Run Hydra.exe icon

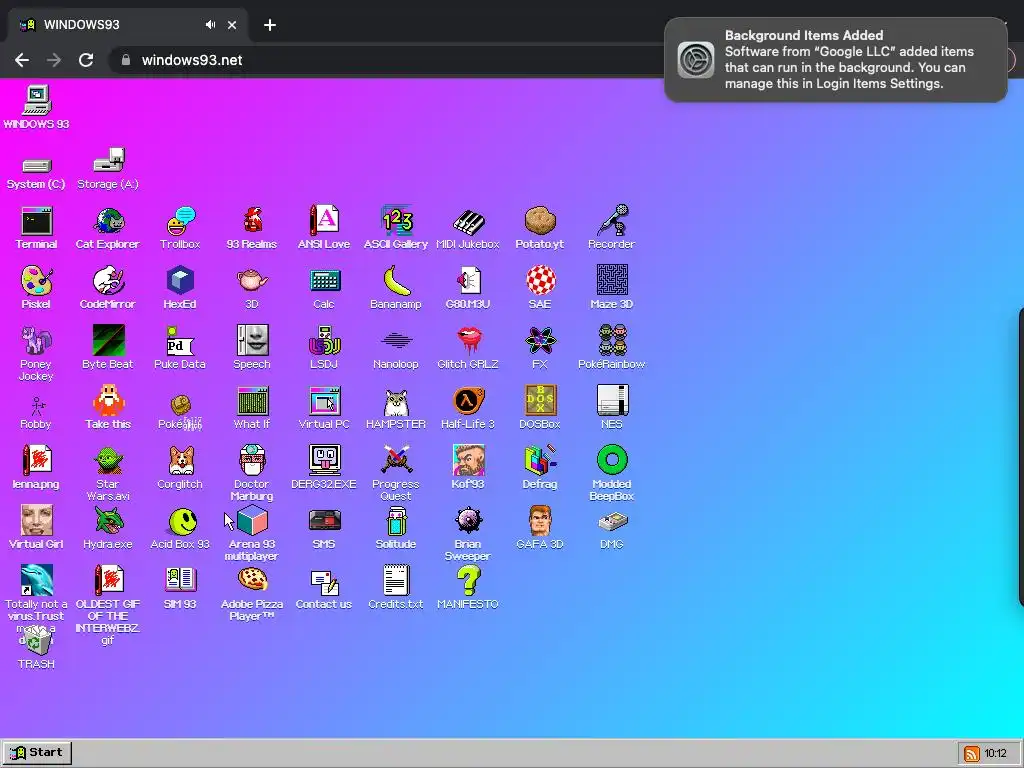click(x=108, y=520)
